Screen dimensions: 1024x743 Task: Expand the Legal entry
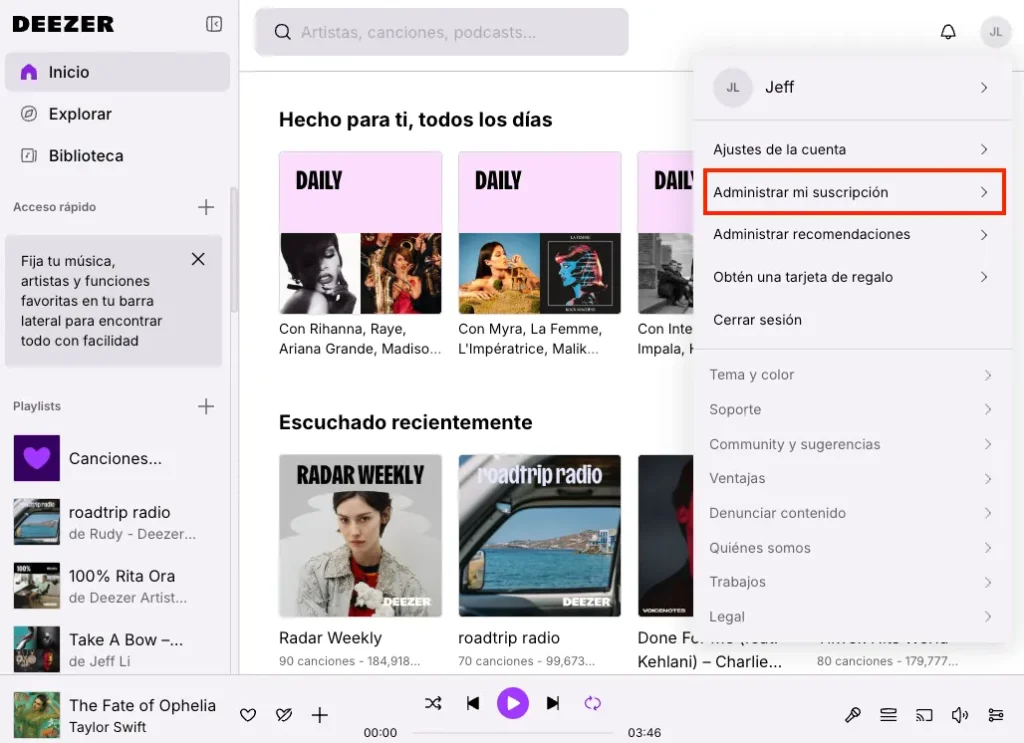coord(851,616)
